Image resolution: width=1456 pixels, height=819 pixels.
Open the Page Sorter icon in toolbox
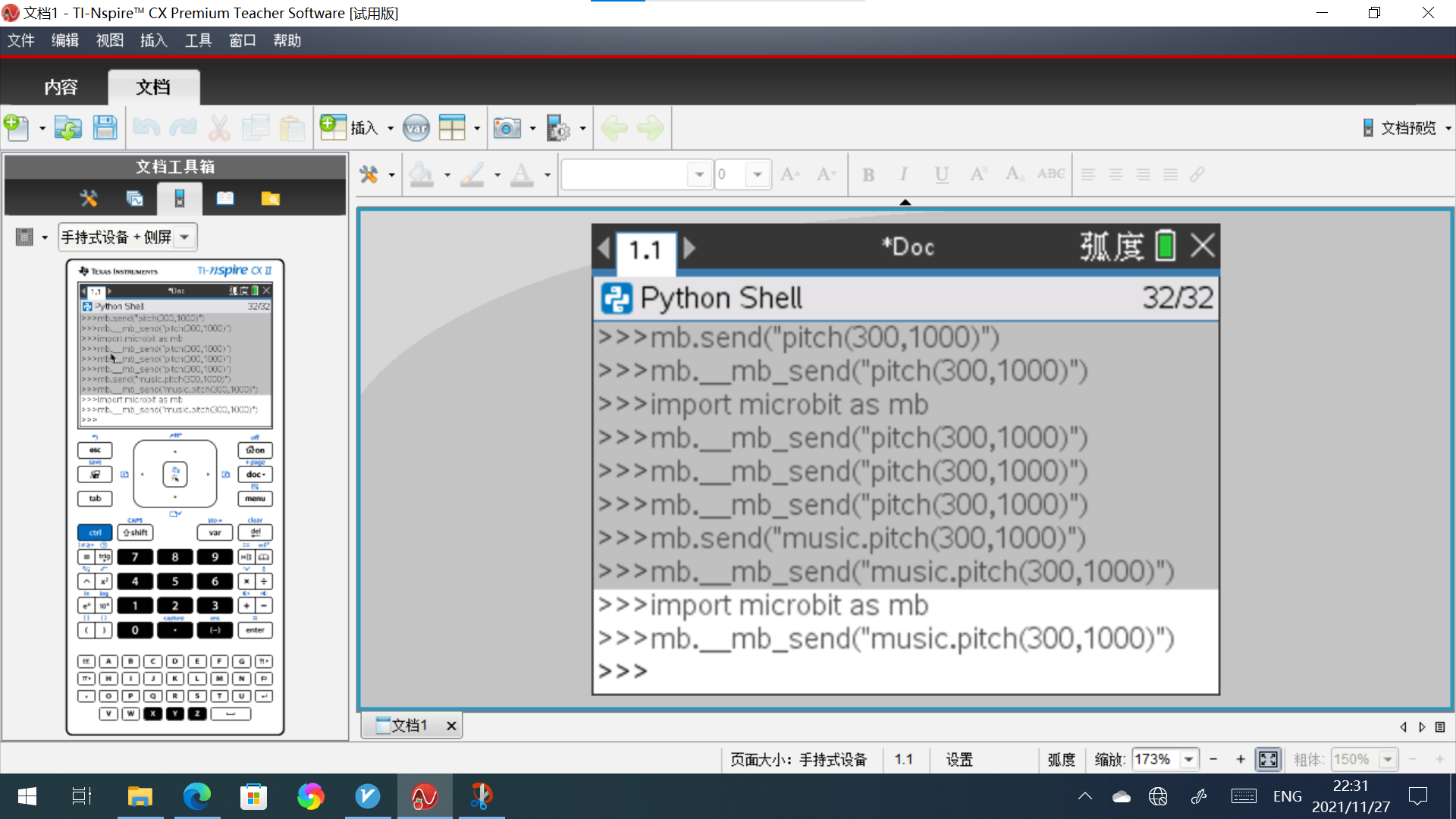pyautogui.click(x=134, y=199)
